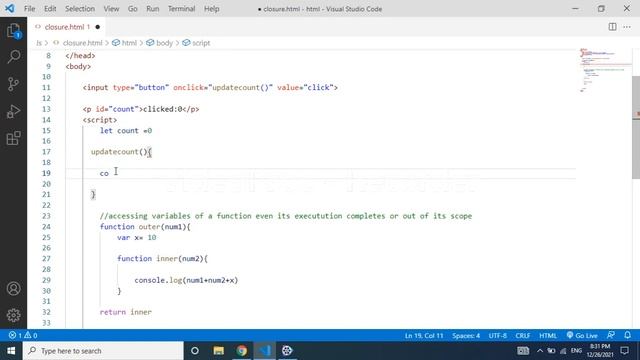
Task: Click 'var x= 10' on line 25
Action: [137, 237]
